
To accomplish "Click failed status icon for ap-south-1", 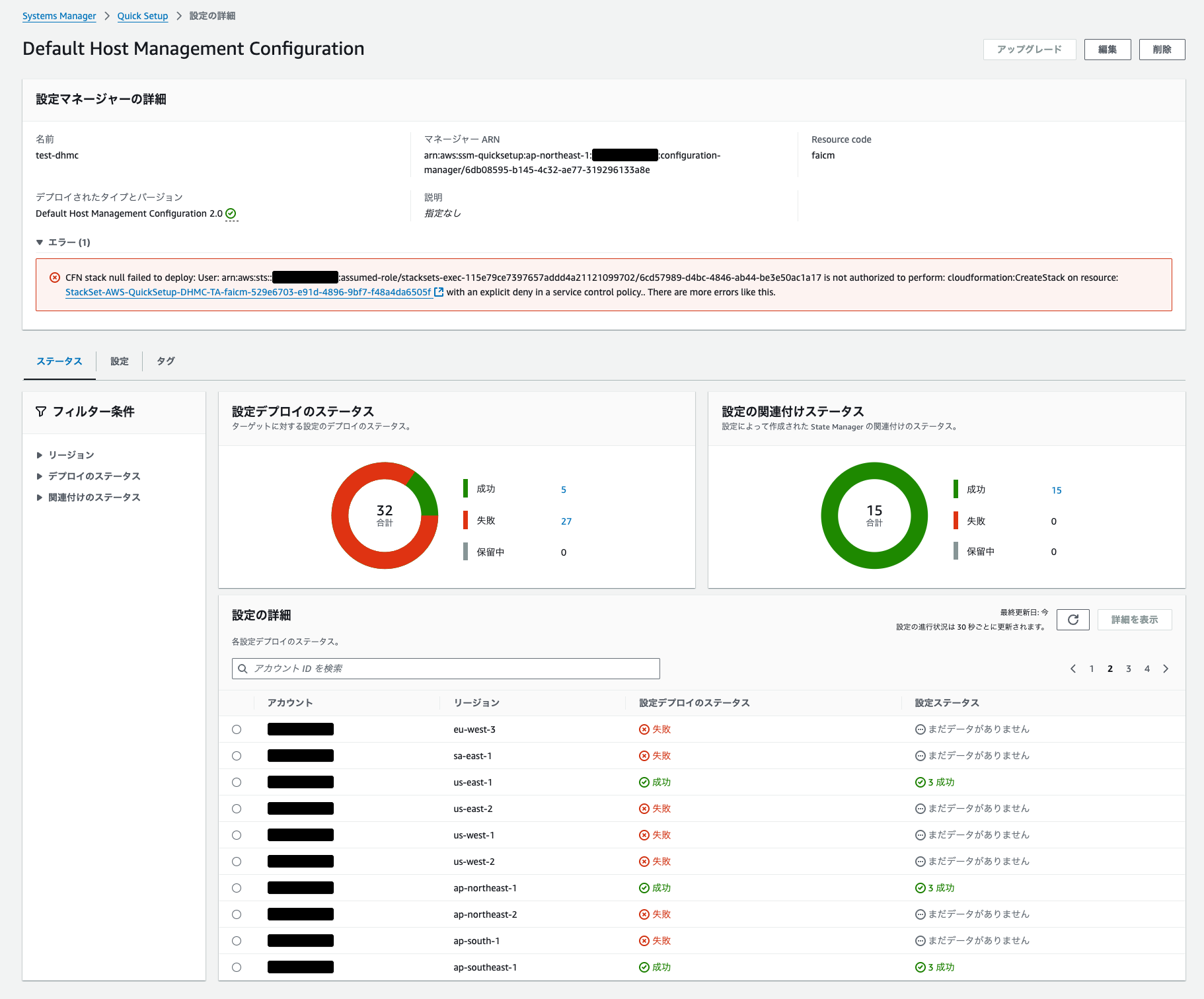I will coord(644,941).
